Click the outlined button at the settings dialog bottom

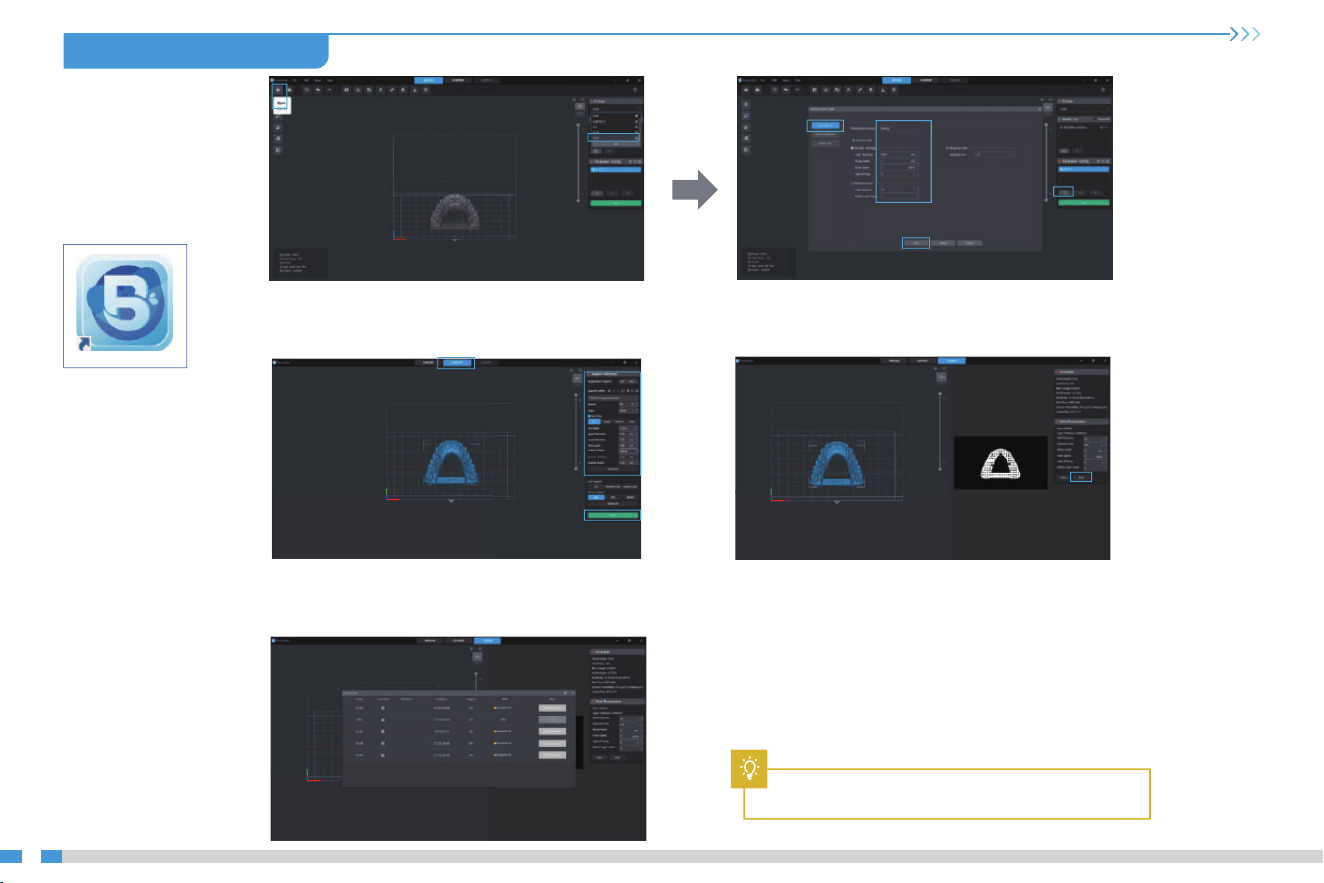click(916, 243)
